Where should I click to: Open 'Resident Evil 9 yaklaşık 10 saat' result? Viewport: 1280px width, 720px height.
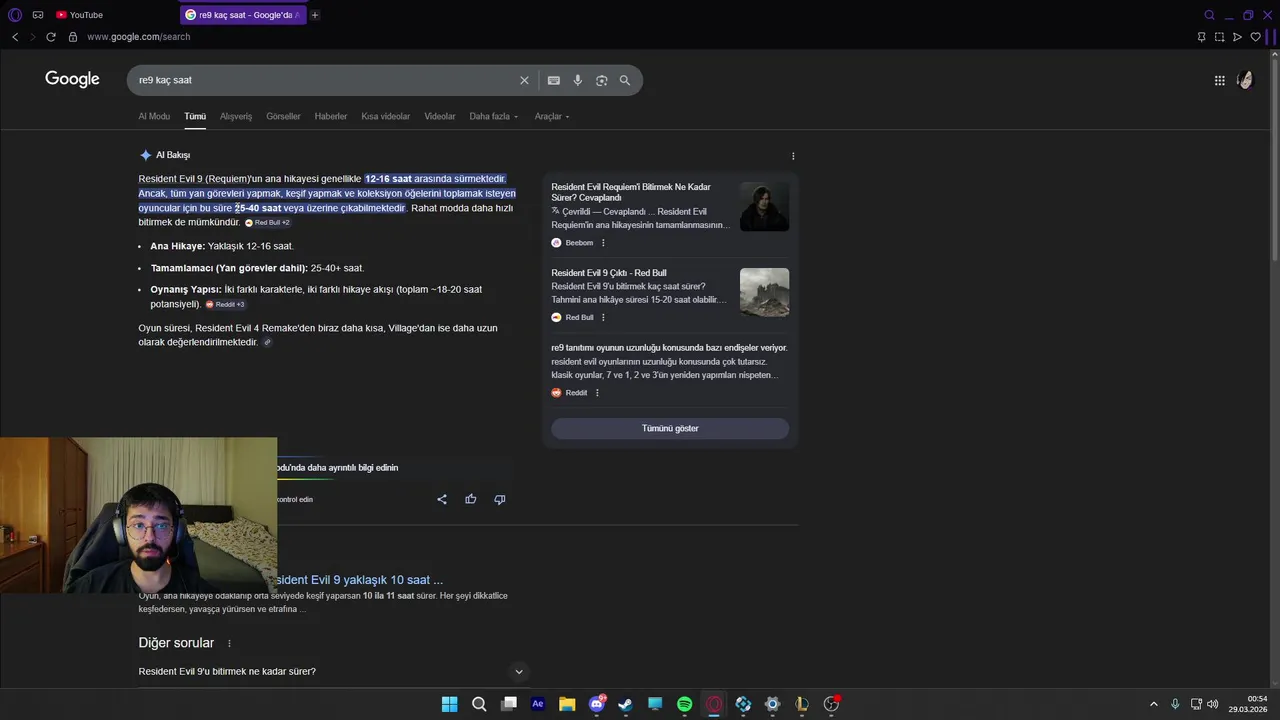360,580
